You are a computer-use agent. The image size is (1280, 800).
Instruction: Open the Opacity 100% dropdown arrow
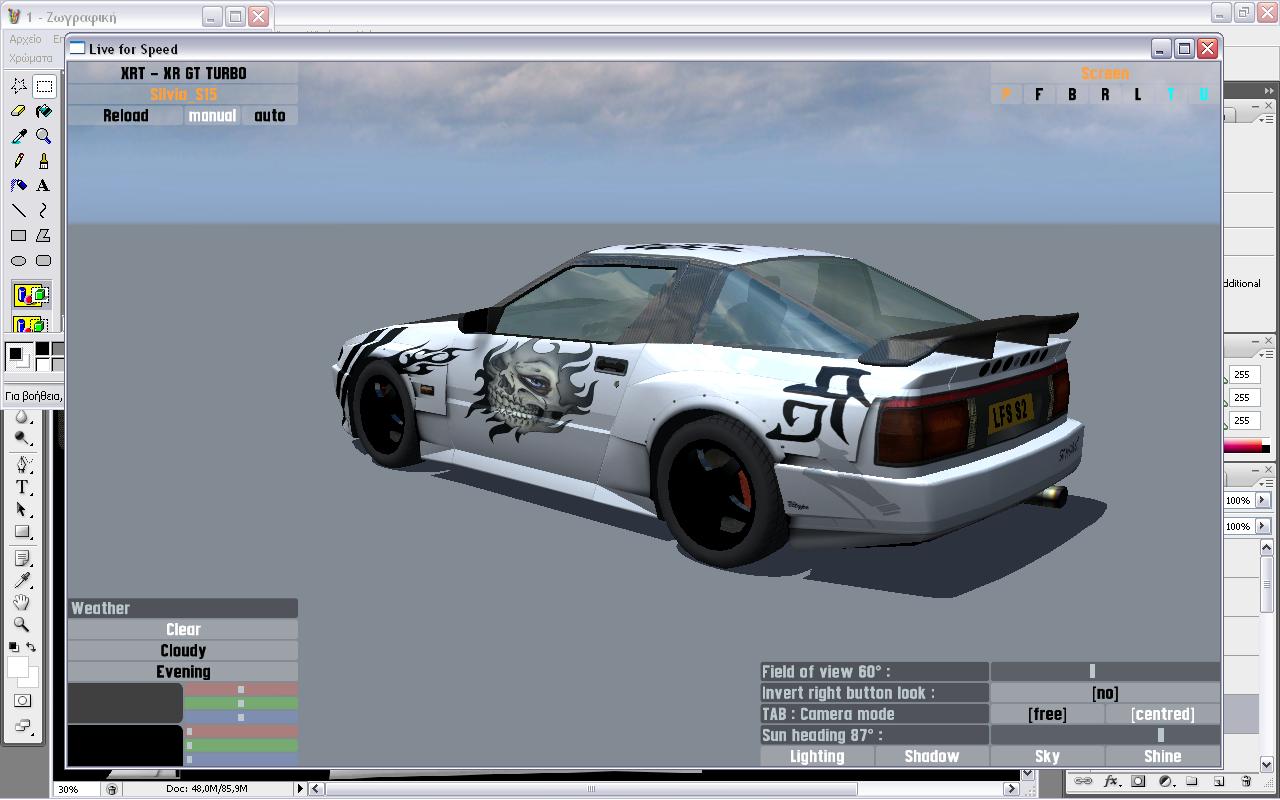coord(1262,500)
